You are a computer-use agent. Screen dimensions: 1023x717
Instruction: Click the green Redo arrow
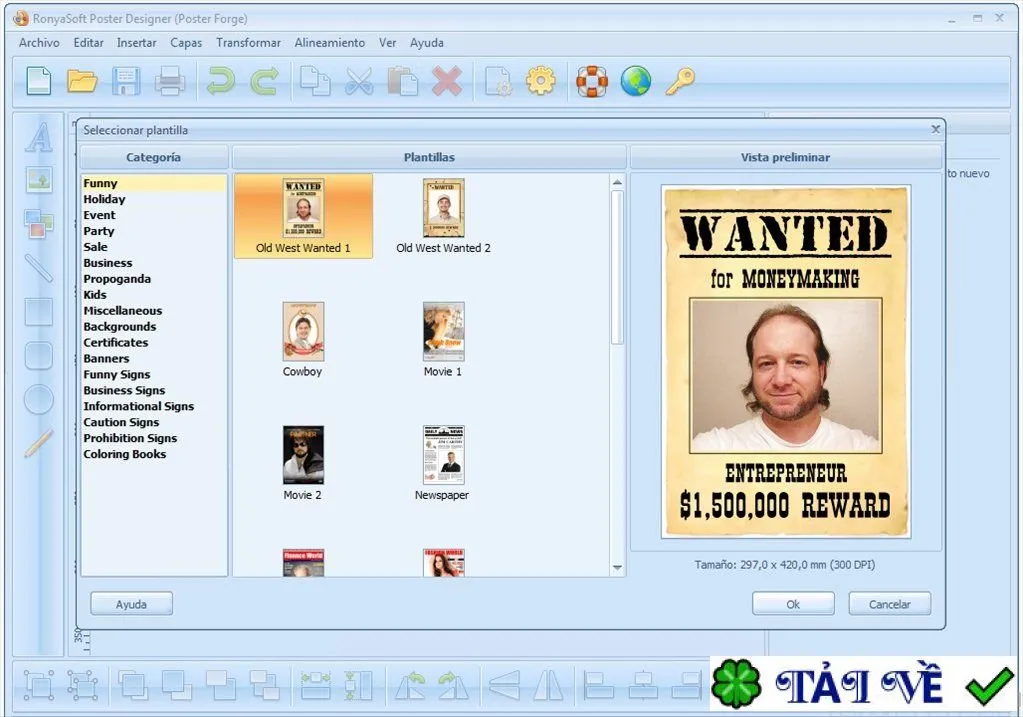coord(264,82)
